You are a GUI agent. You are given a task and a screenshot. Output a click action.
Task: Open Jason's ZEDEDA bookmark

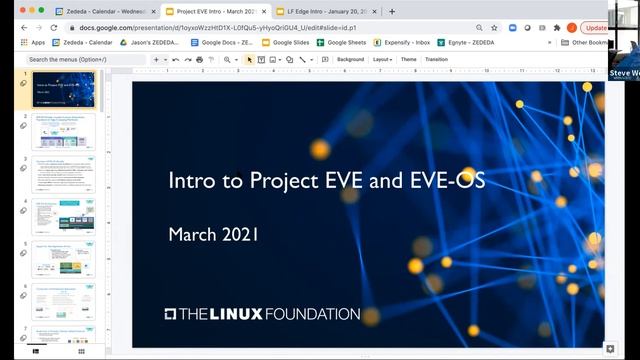click(x=149, y=42)
